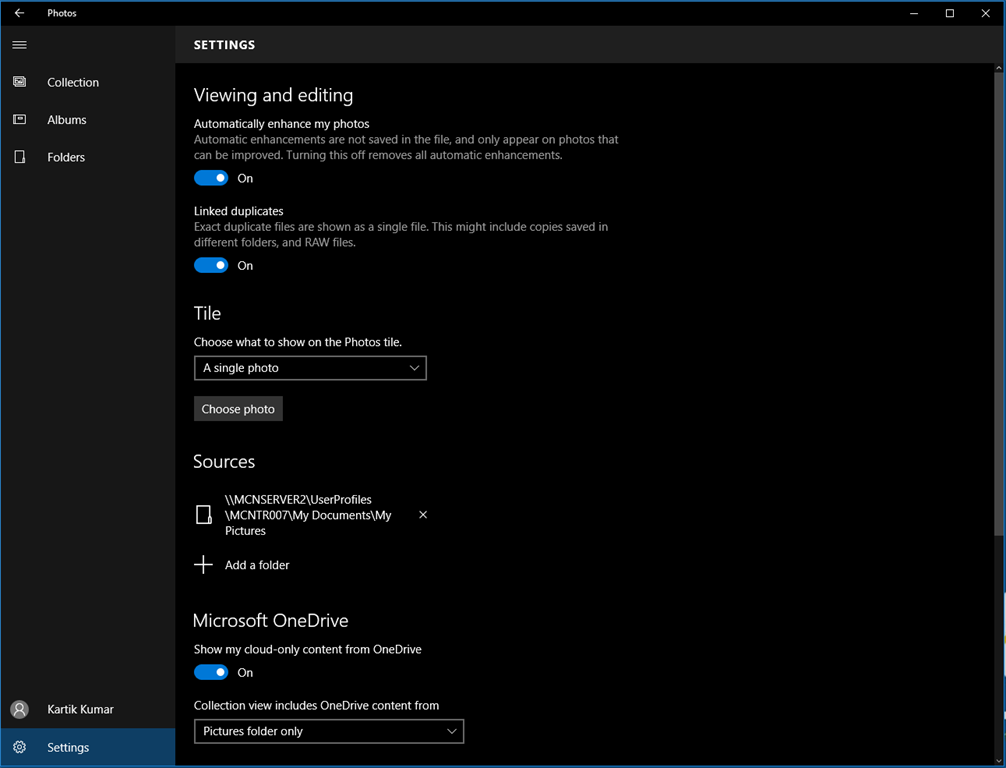Click Kartik Kumar's account avatar icon

[19, 709]
